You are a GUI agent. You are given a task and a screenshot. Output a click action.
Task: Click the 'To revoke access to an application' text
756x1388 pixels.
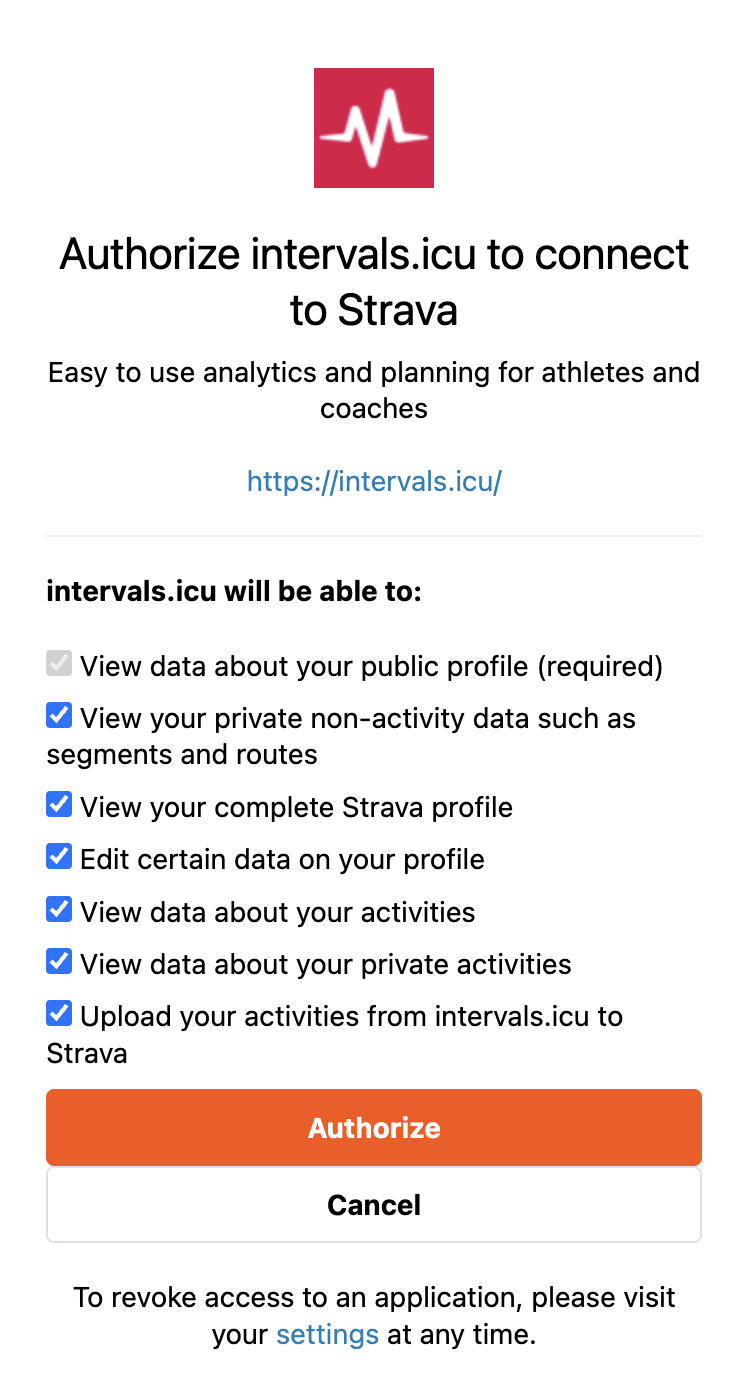tap(374, 1298)
